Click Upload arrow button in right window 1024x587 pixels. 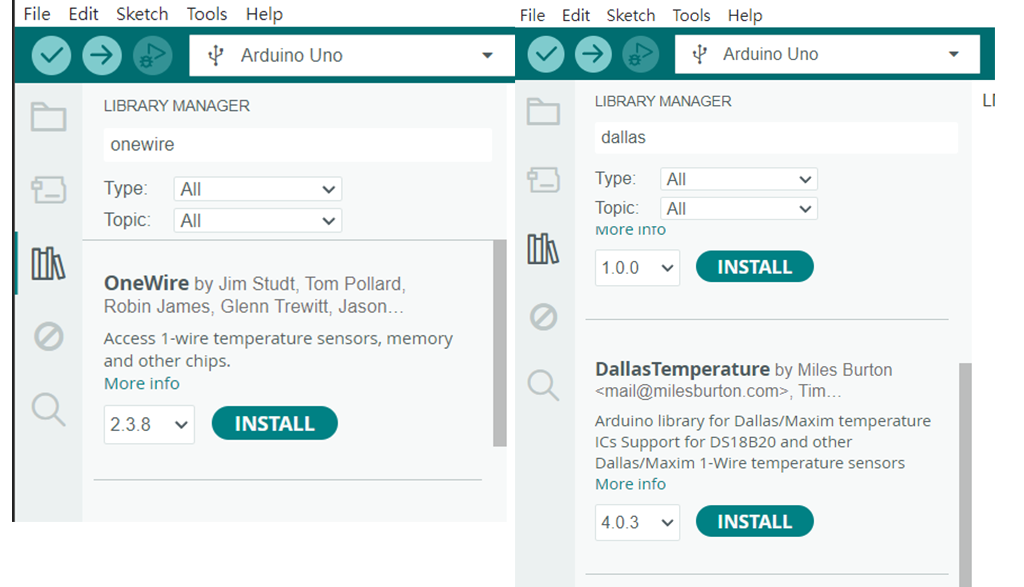point(593,54)
